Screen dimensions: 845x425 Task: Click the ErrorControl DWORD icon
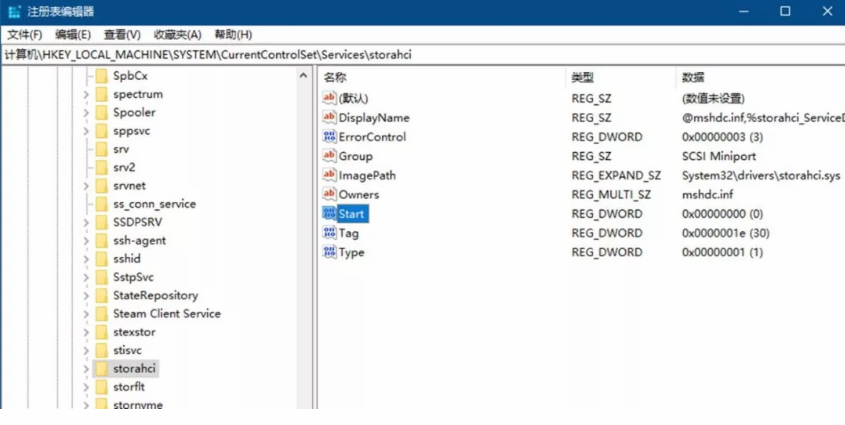[x=330, y=137]
